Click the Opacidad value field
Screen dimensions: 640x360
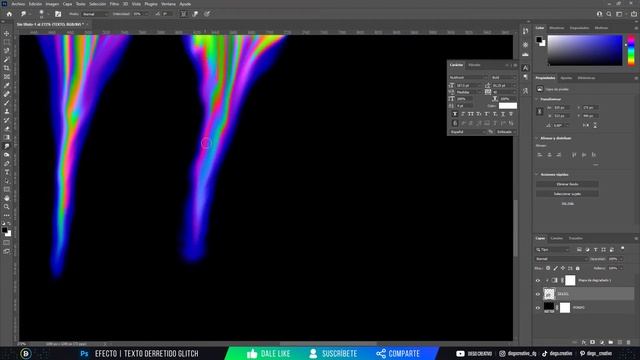[613, 259]
